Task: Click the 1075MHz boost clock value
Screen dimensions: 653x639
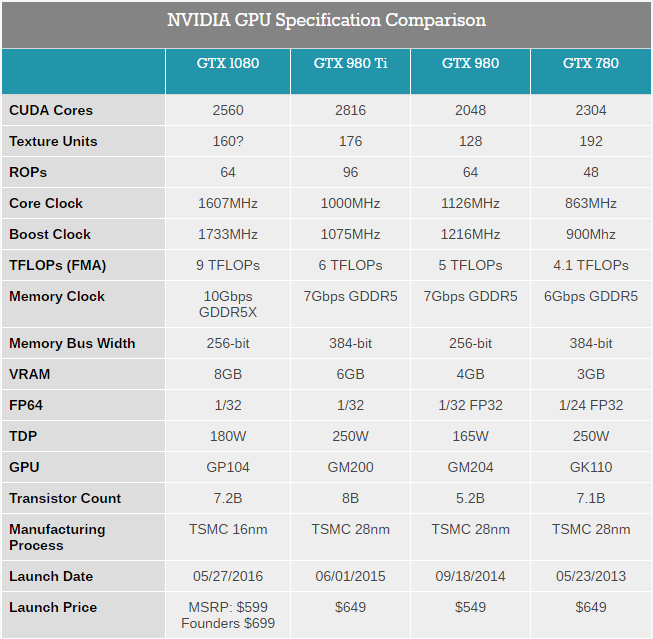Action: coord(350,234)
